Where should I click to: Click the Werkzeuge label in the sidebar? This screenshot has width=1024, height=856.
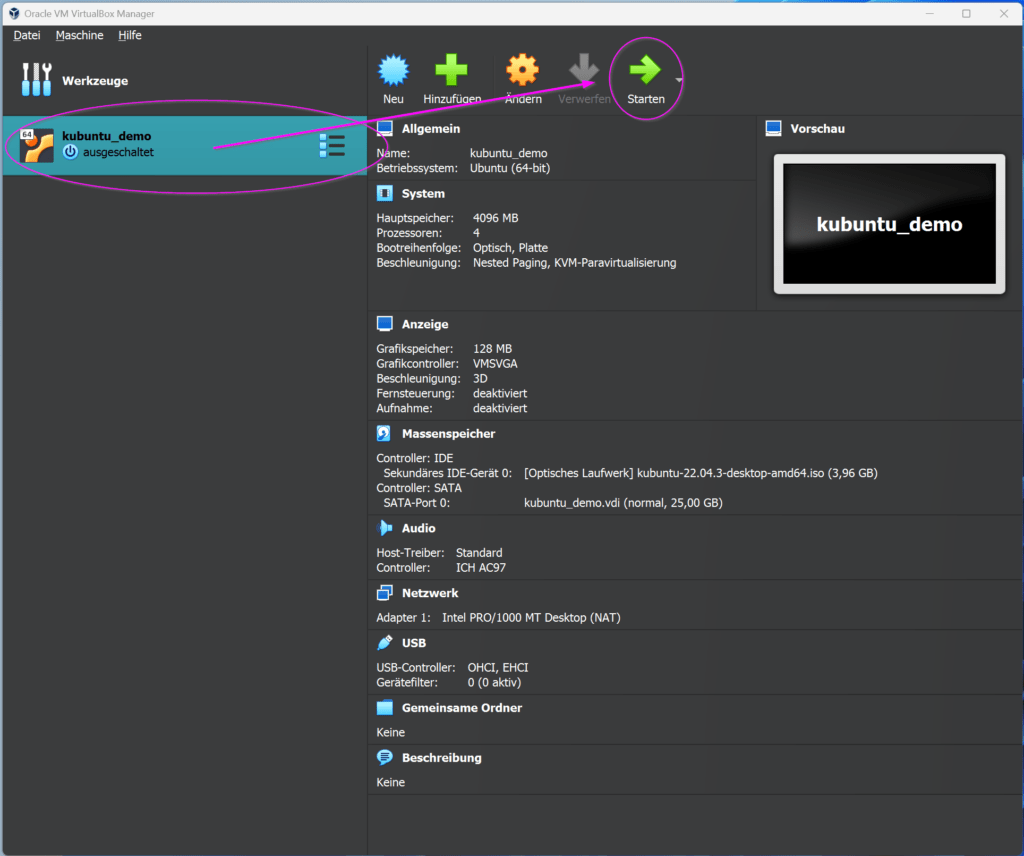[x=95, y=81]
